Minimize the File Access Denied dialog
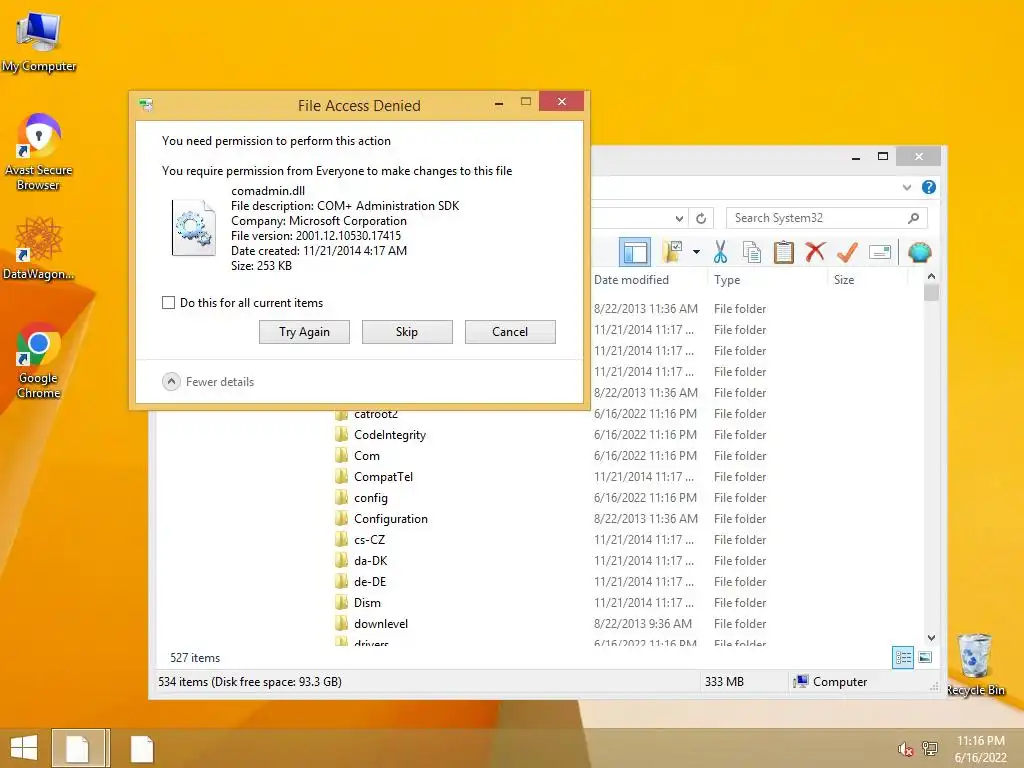This screenshot has height=768, width=1024. click(x=499, y=103)
